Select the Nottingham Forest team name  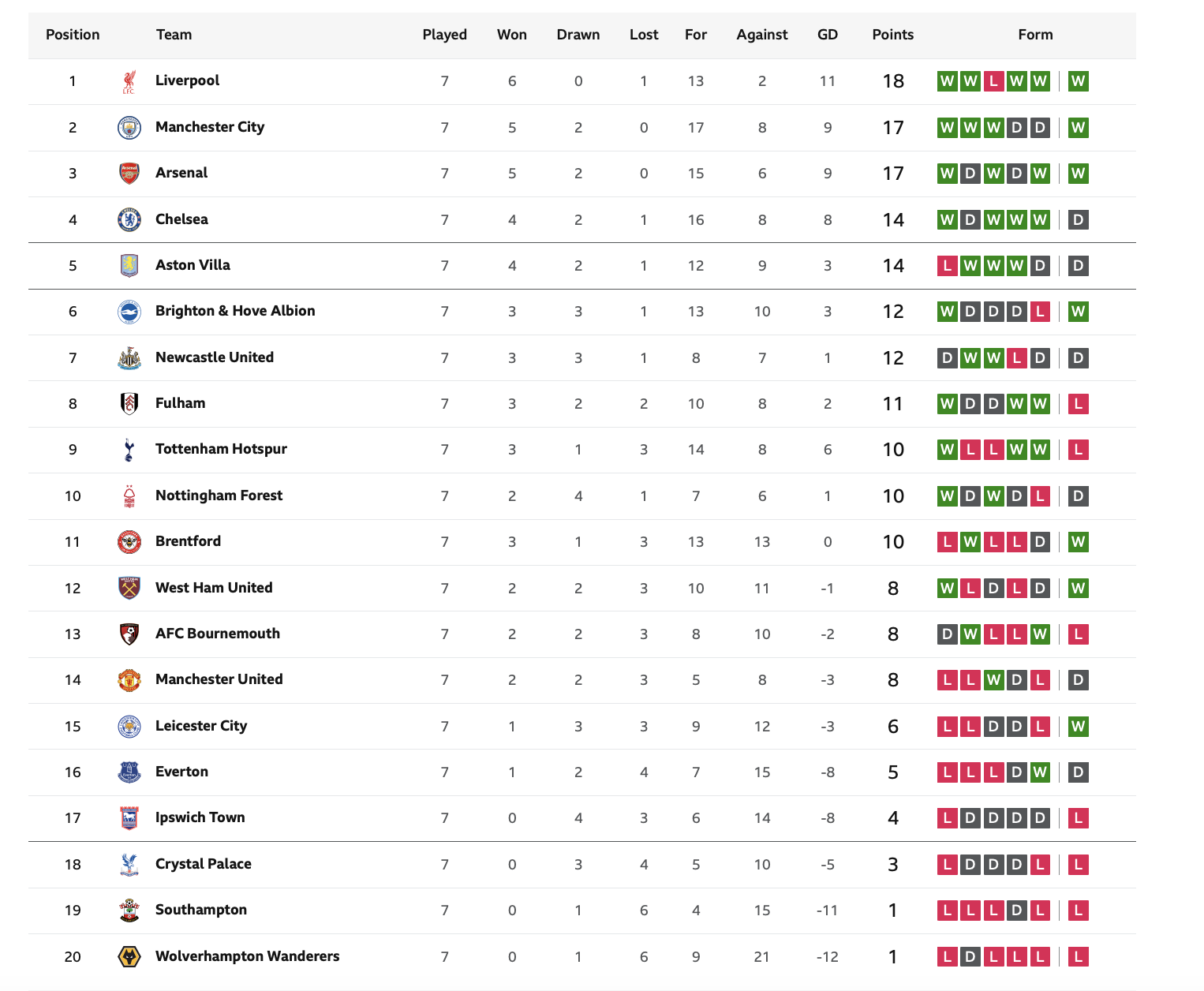coord(219,495)
